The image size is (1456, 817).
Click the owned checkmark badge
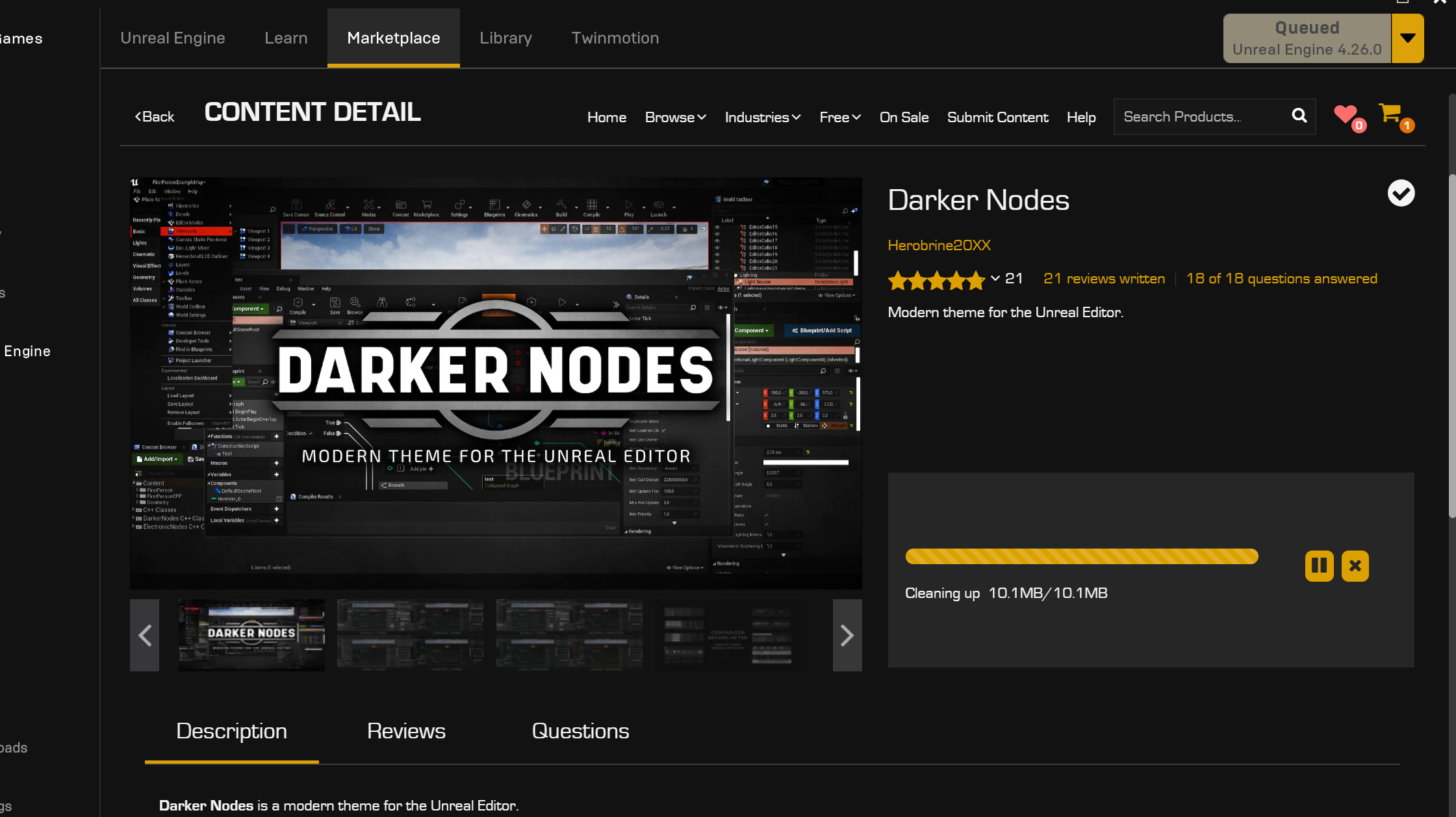pyautogui.click(x=1401, y=193)
